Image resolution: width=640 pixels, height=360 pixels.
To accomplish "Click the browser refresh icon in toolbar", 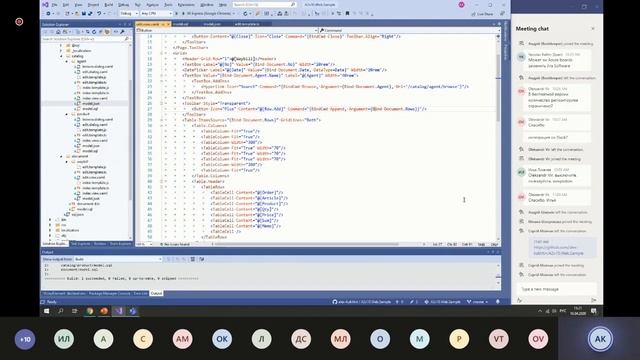I will point(245,13).
